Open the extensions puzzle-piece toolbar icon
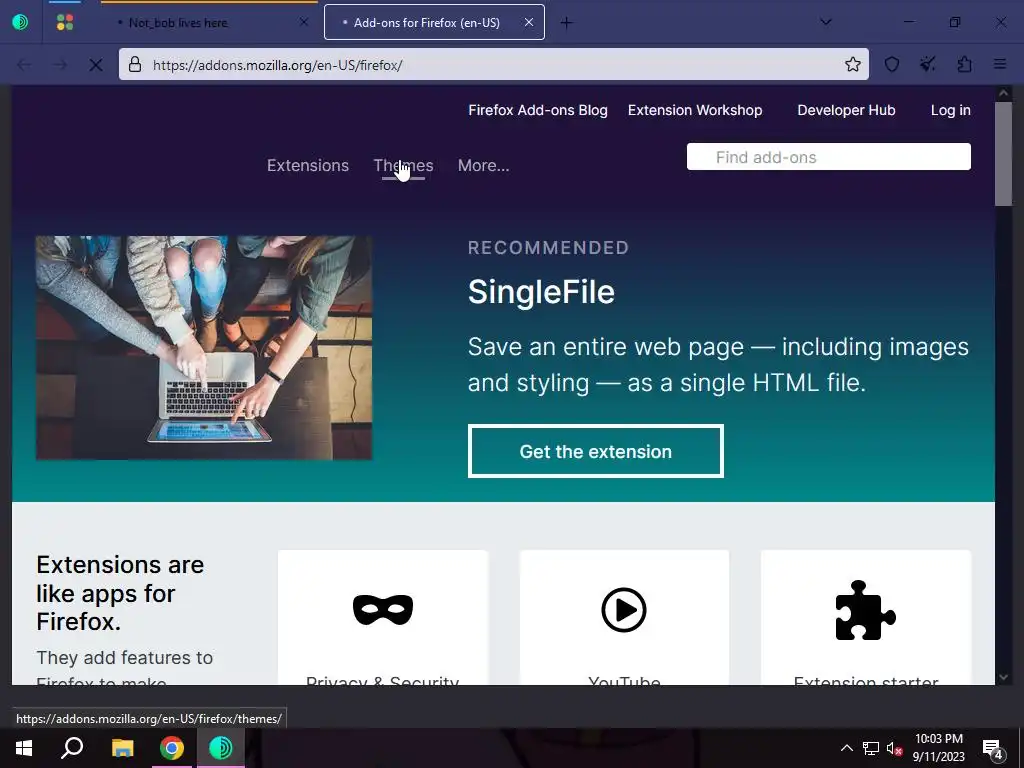Screen dimensions: 1024x768 click(964, 65)
